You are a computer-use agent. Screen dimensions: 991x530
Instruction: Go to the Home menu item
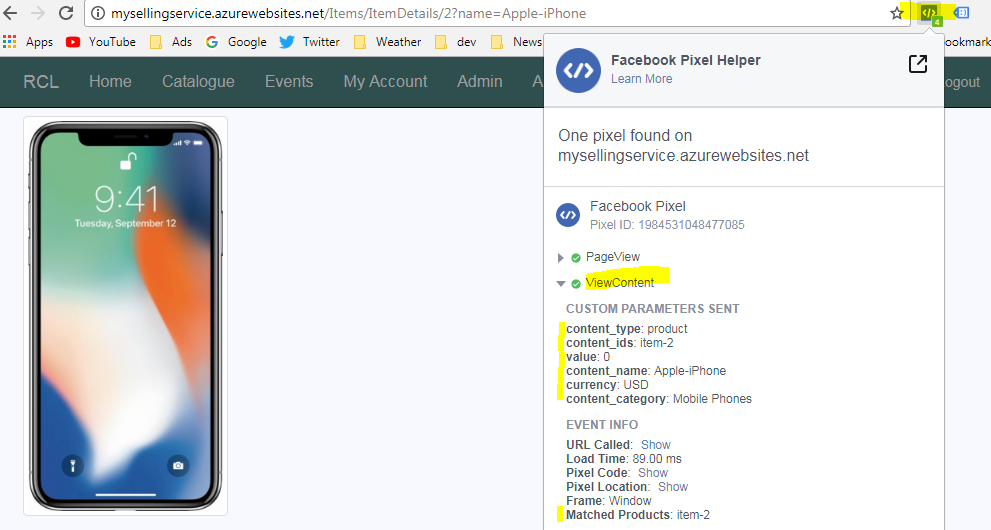tap(111, 81)
